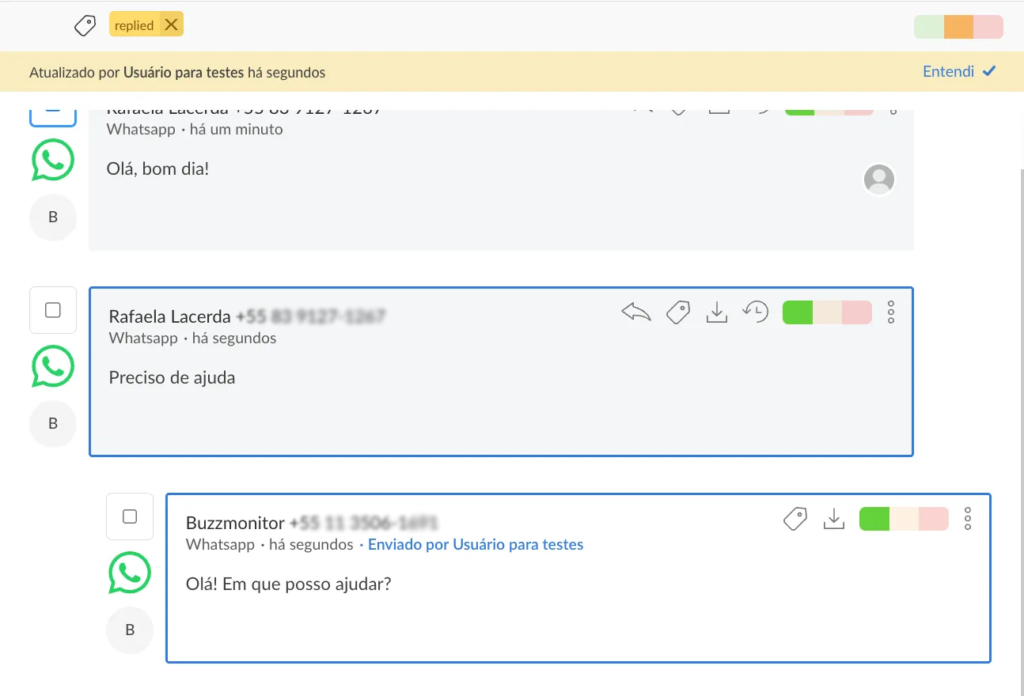Click WhatsApp icon beside "Preciso de ajuda" message
This screenshot has width=1024, height=696.
pos(53,367)
